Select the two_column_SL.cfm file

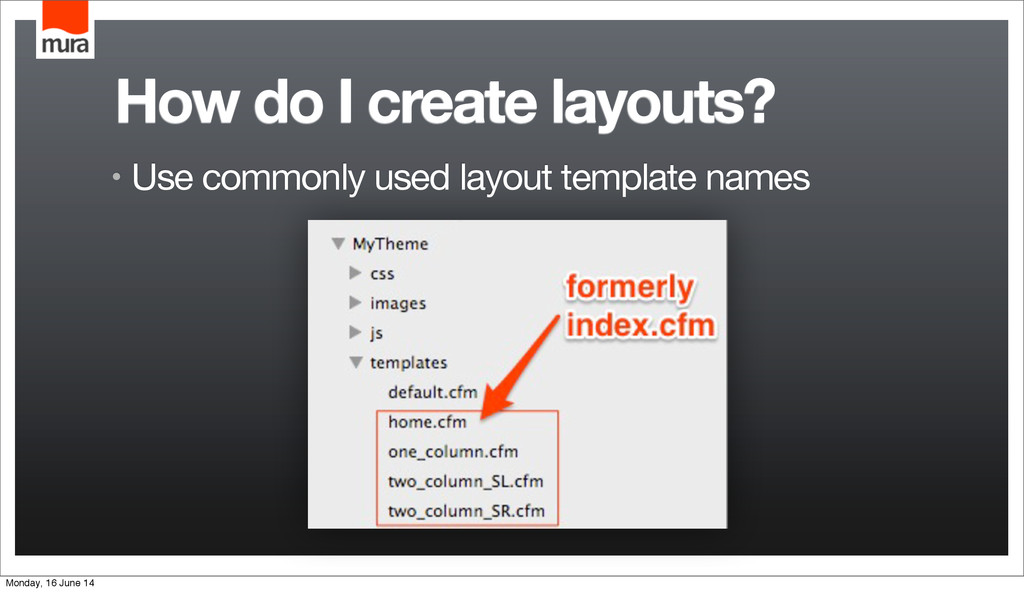click(x=466, y=482)
